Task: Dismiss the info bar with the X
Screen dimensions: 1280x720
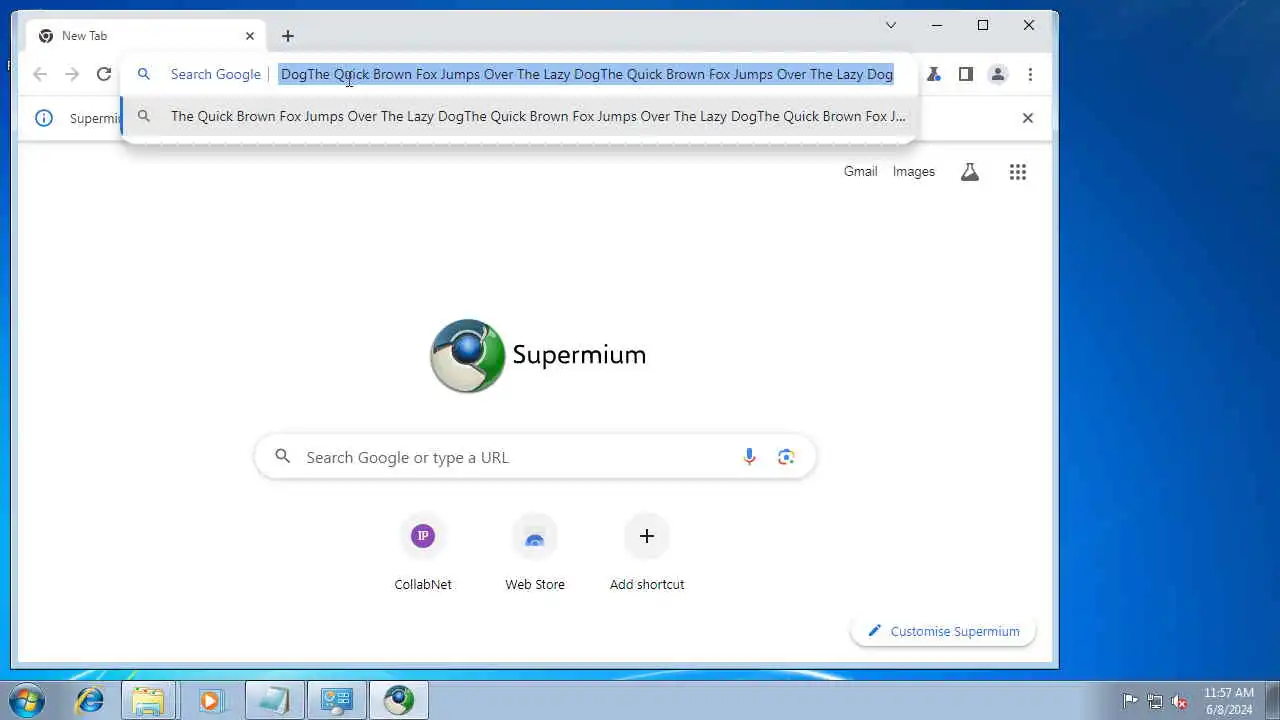Action: pyautogui.click(x=1027, y=118)
